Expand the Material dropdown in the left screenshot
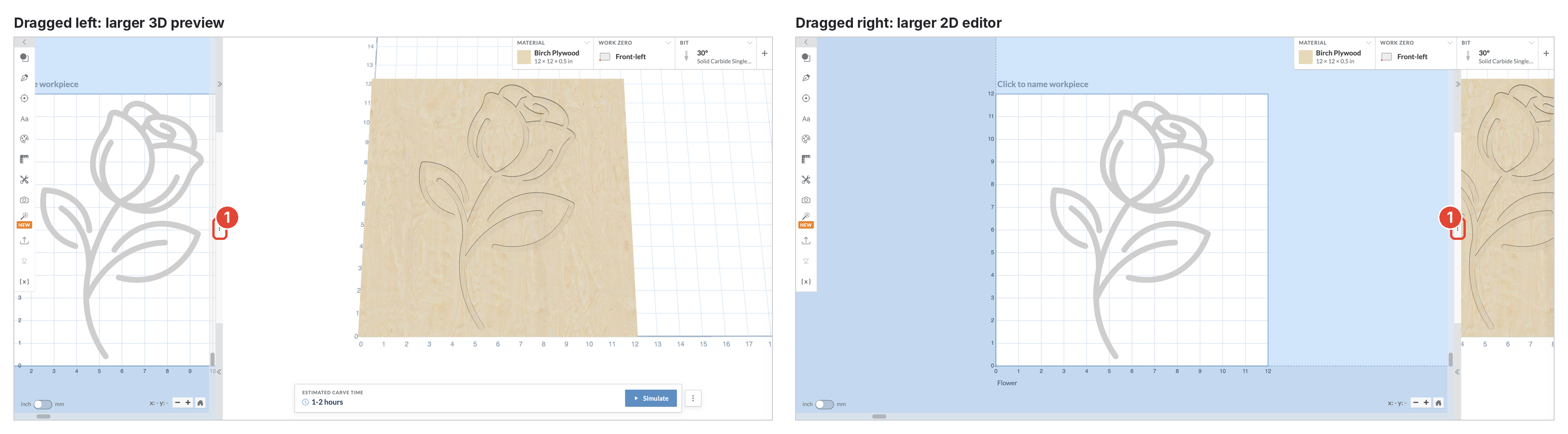The image size is (1568, 434). pyautogui.click(x=587, y=43)
